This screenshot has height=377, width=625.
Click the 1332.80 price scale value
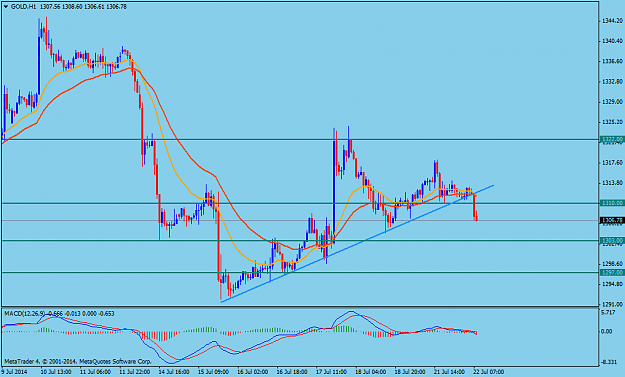coord(613,82)
